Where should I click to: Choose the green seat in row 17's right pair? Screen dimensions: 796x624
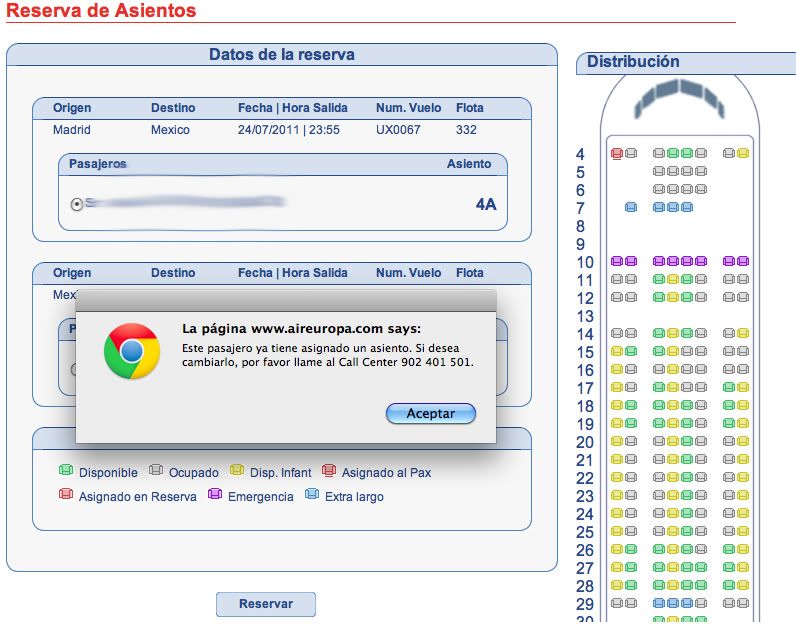[x=728, y=387]
